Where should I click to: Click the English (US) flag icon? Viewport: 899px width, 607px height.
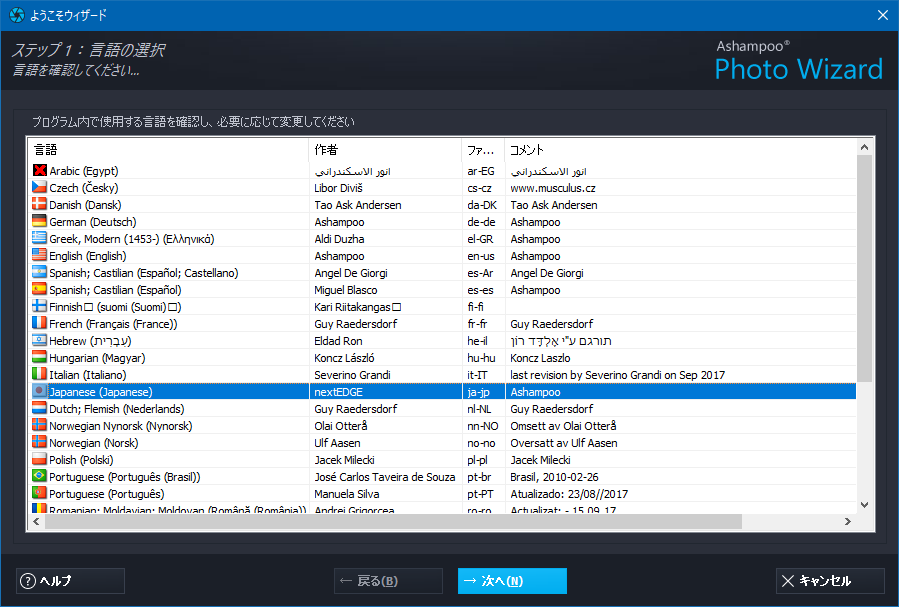pyautogui.click(x=40, y=255)
